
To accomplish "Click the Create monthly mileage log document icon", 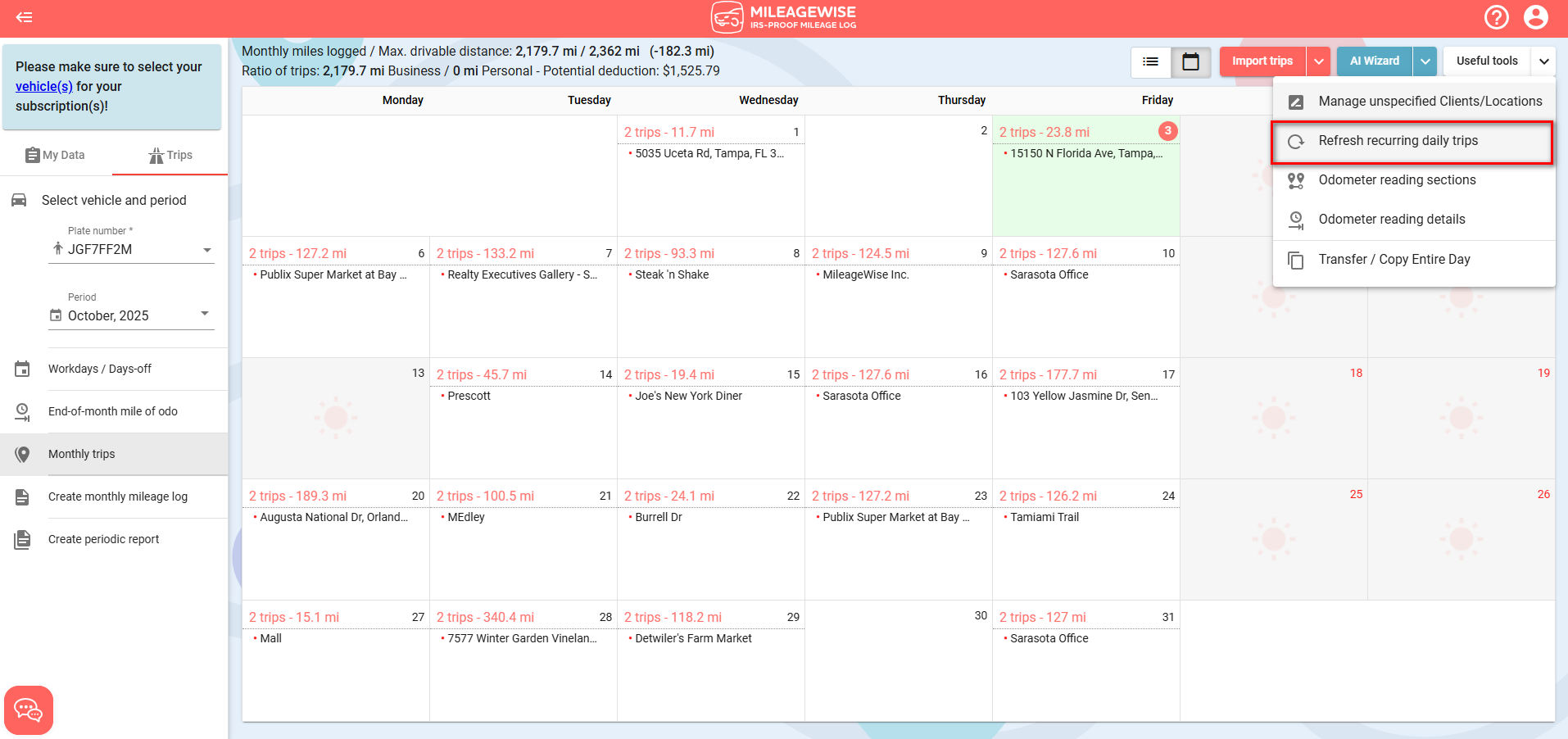I will (x=22, y=497).
